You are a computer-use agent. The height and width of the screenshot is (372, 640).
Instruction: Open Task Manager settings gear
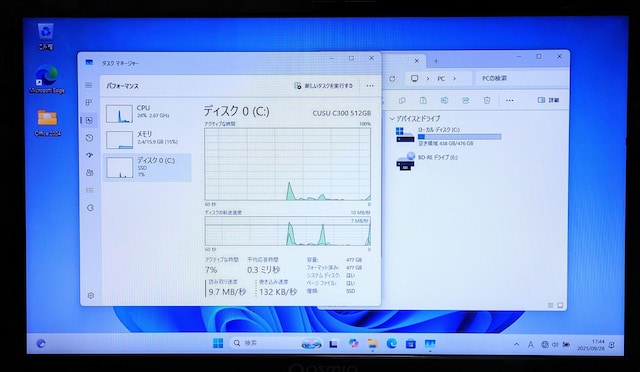pyautogui.click(x=91, y=295)
